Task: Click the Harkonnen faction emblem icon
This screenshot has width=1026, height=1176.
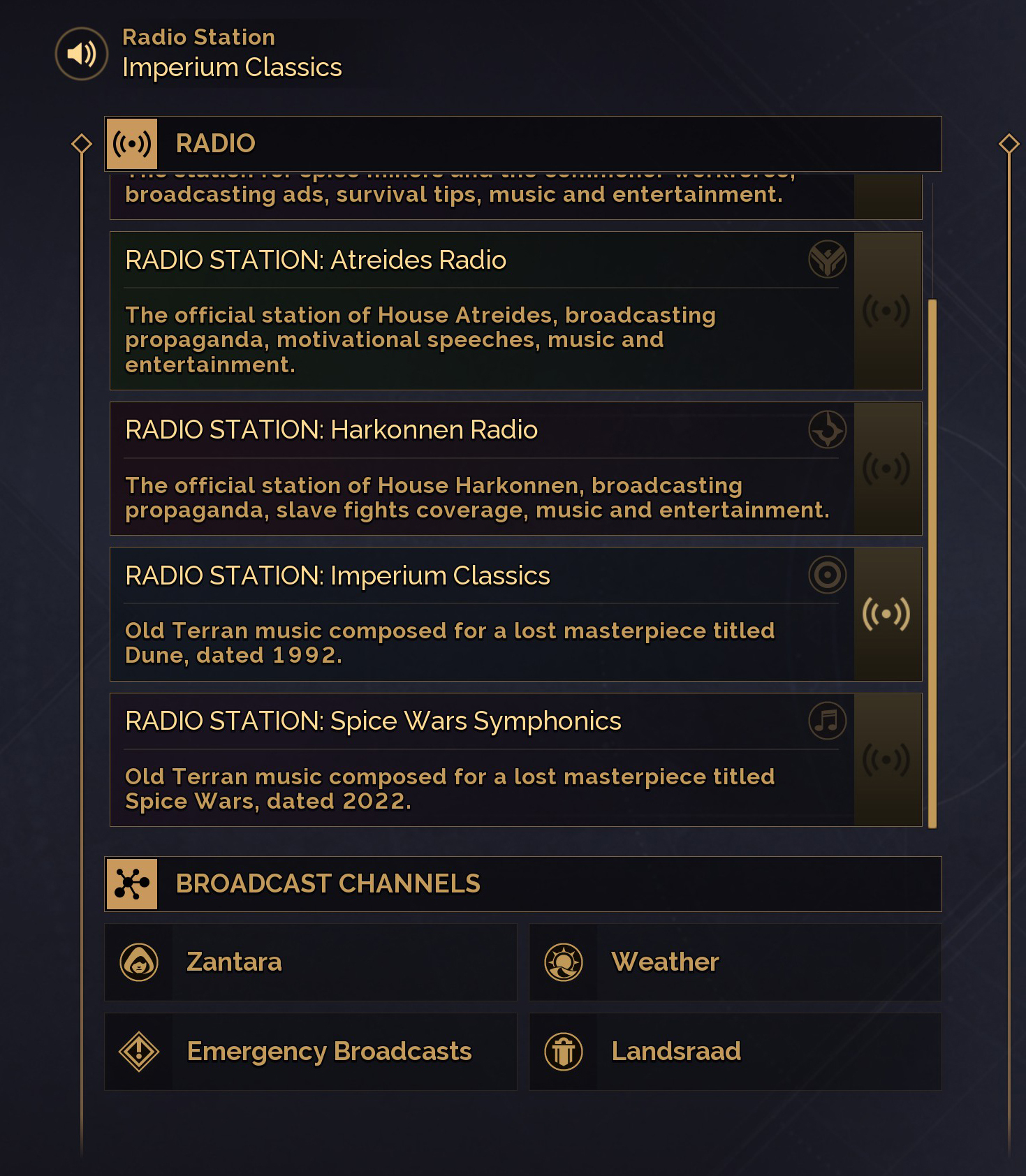Action: click(x=827, y=429)
